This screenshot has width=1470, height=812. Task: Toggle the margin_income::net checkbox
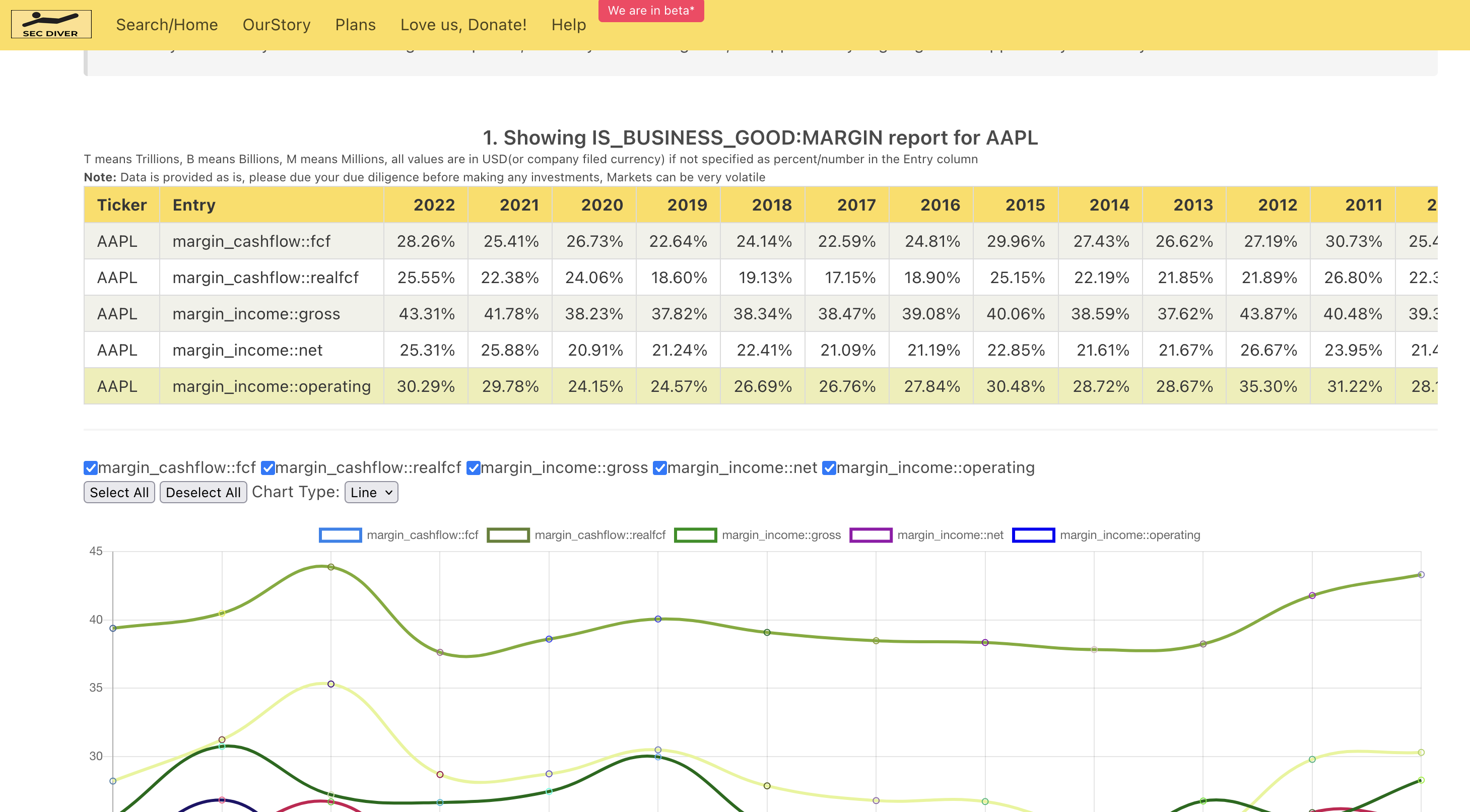pyautogui.click(x=659, y=468)
